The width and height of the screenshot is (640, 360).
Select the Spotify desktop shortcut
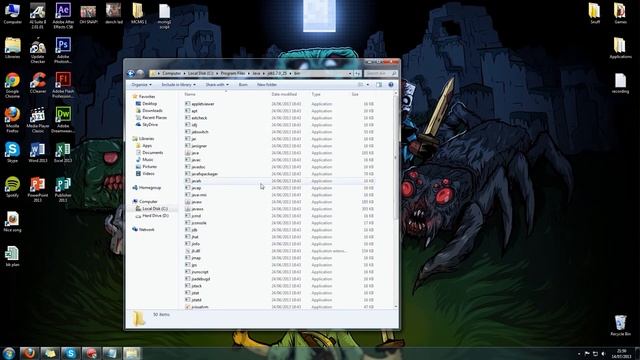12,187
